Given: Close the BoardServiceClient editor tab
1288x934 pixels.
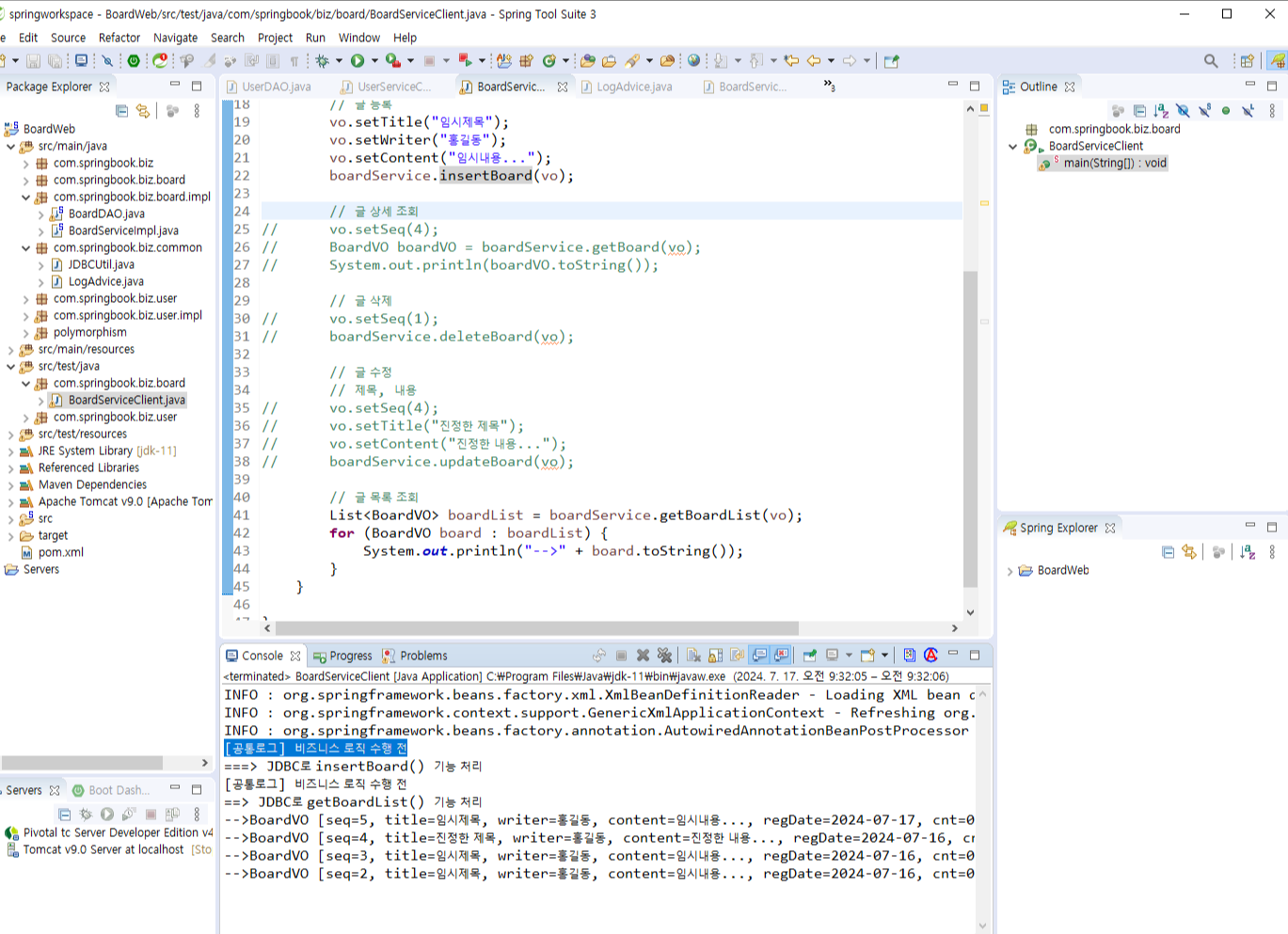Looking at the screenshot, I should tap(563, 87).
